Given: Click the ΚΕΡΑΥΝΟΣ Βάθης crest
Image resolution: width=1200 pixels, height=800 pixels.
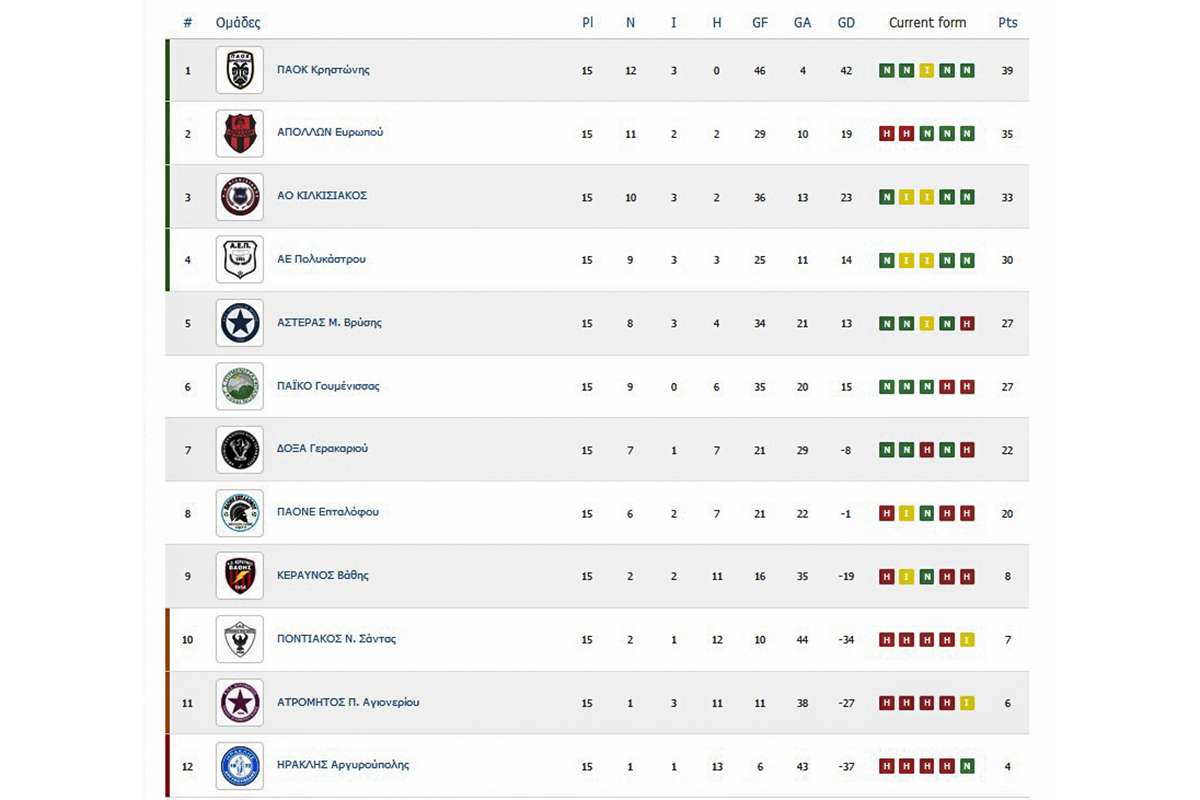Looking at the screenshot, I should pos(240,576).
